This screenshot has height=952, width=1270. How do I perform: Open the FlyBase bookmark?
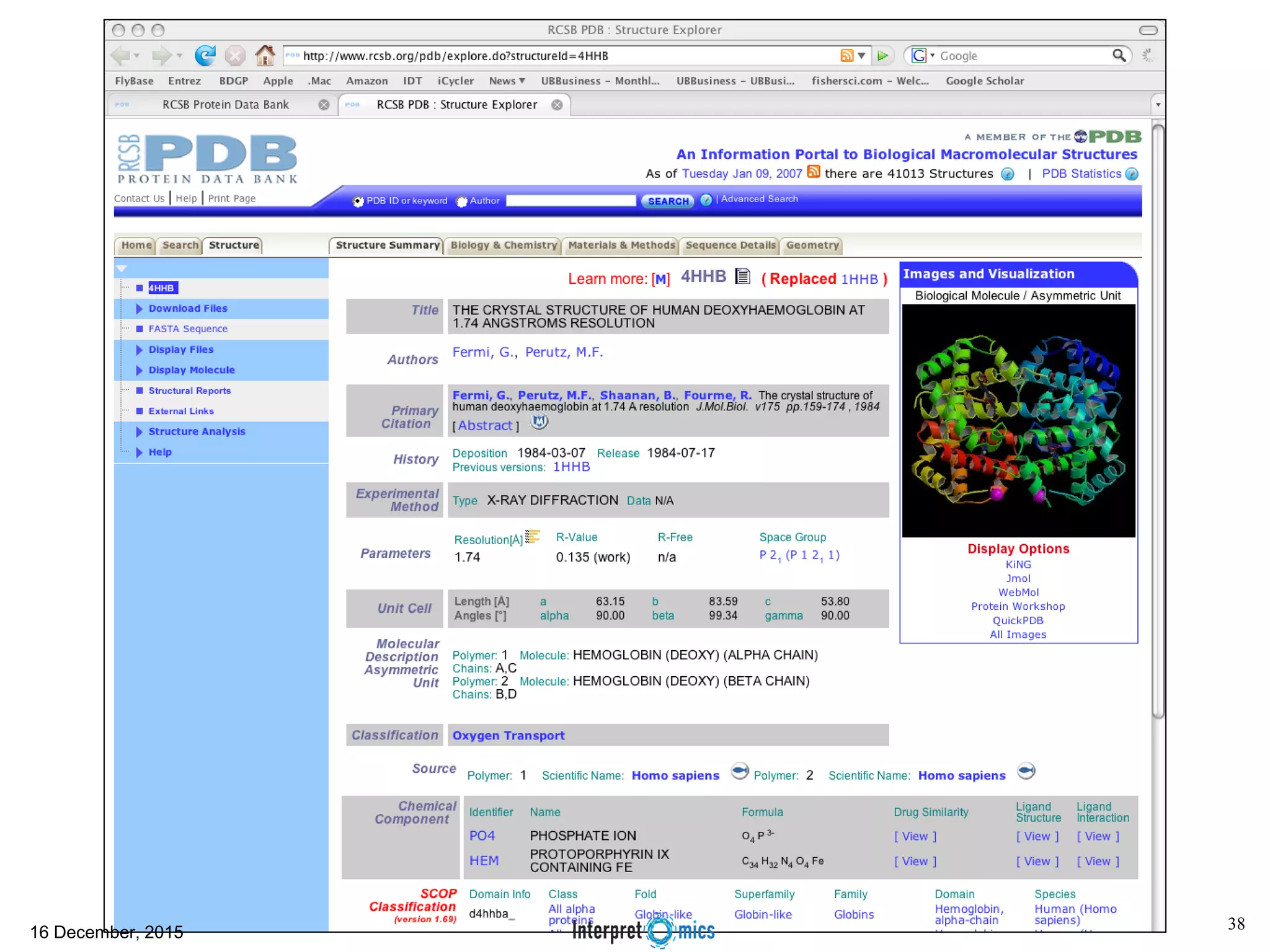tap(134, 81)
